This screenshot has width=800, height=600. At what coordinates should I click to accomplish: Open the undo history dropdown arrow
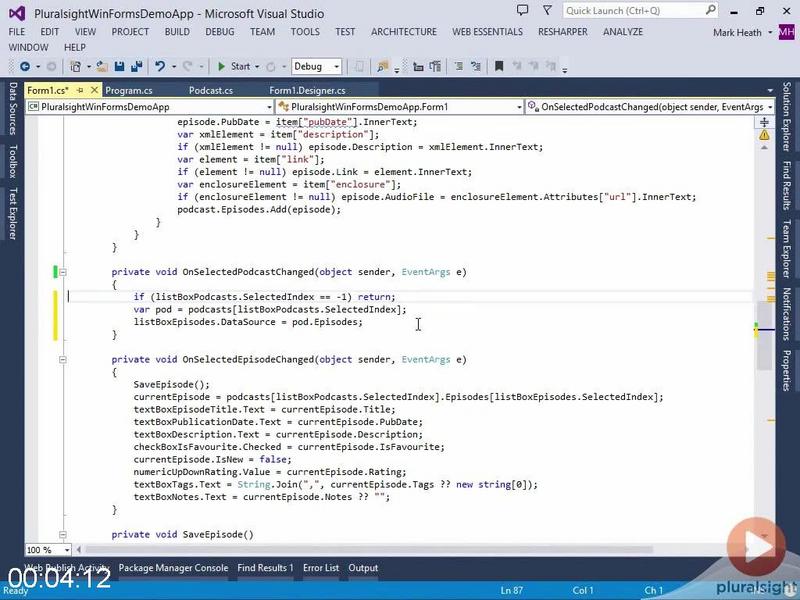173,67
